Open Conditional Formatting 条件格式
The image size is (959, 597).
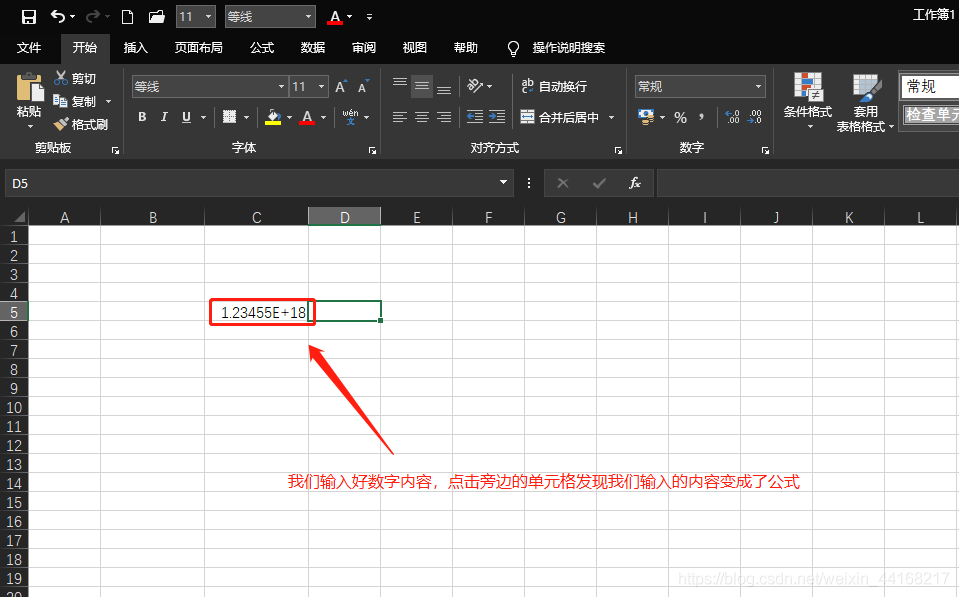808,100
